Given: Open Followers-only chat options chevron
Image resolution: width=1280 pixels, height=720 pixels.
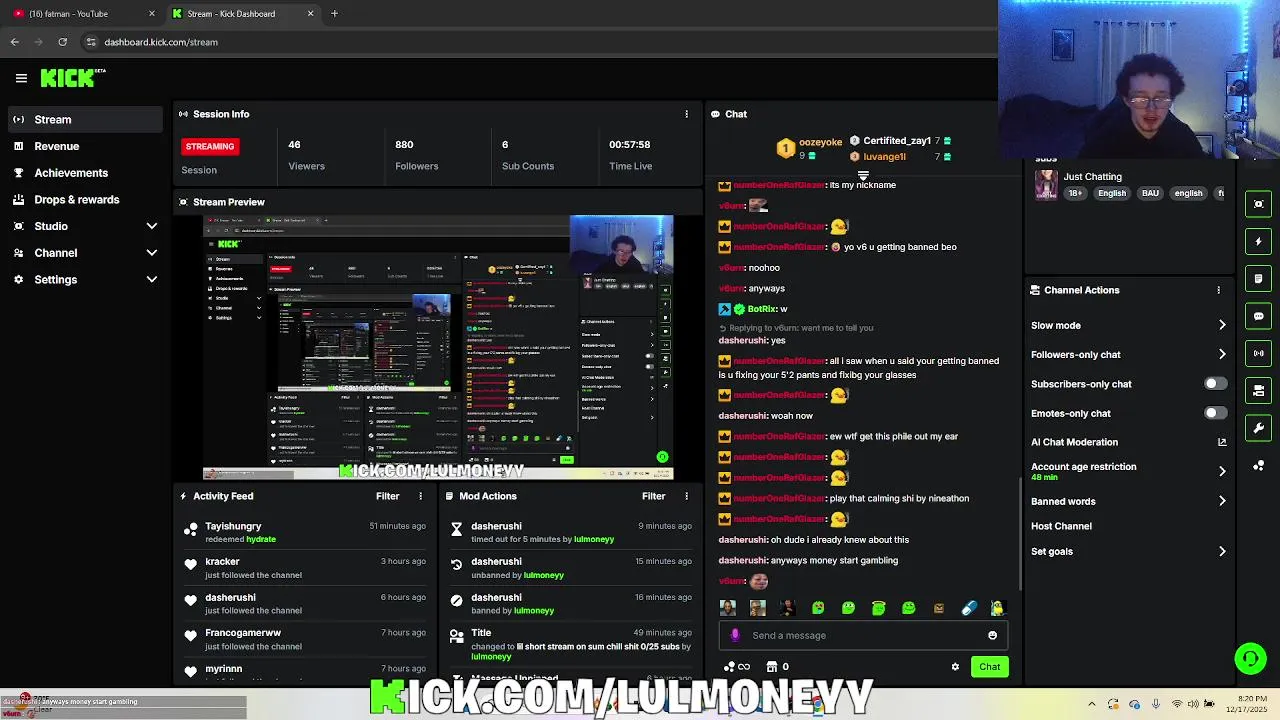Looking at the screenshot, I should click(x=1222, y=354).
